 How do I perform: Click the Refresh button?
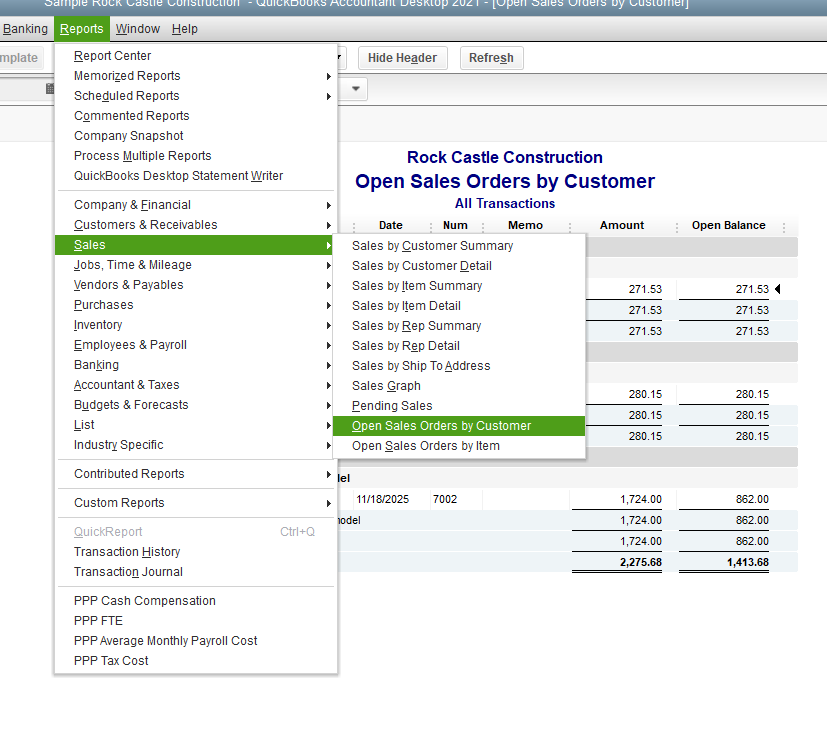click(491, 58)
